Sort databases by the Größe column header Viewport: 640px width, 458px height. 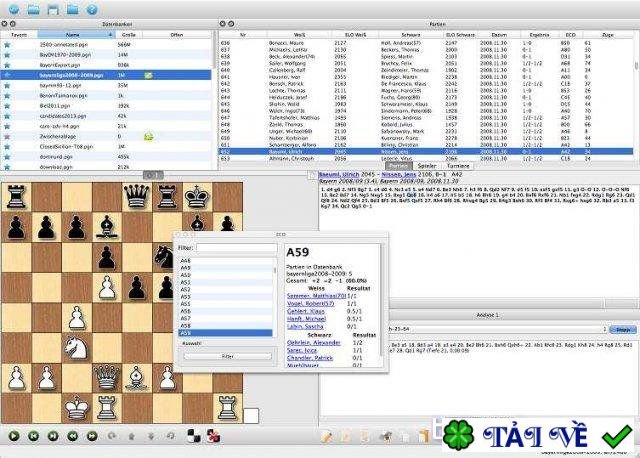coord(129,35)
